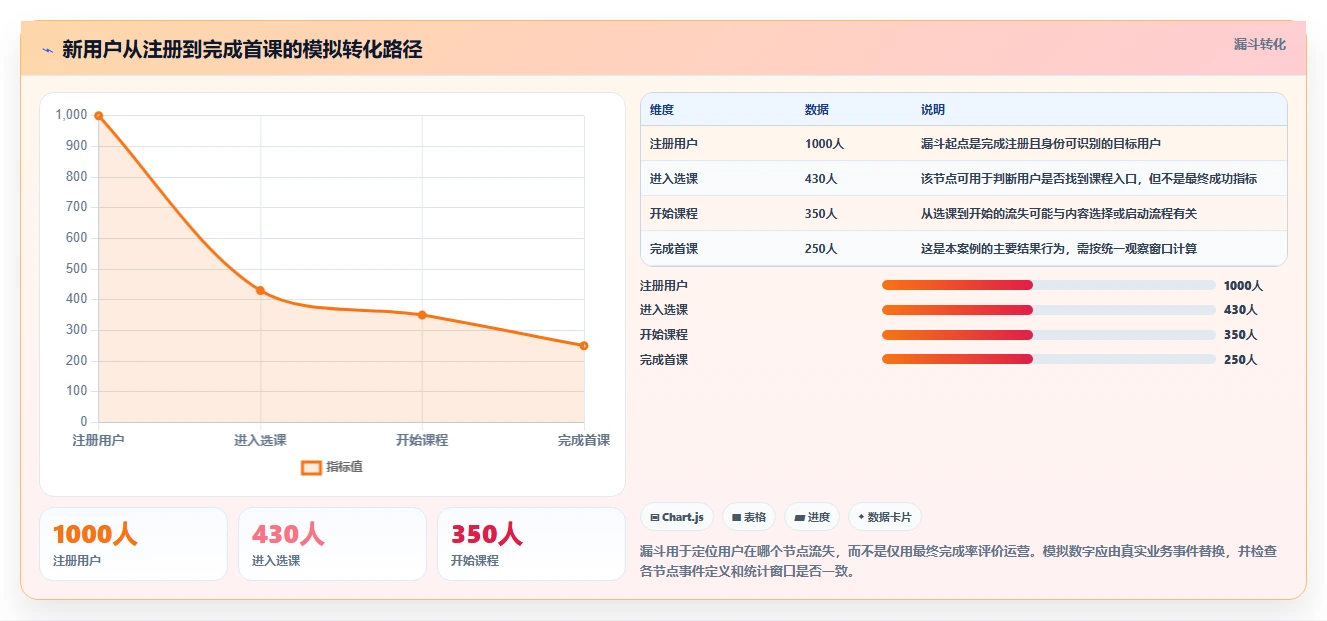The height and width of the screenshot is (621, 1327).
Task: Click the 250人 value beside the progress bar
Action: click(x=1240, y=360)
